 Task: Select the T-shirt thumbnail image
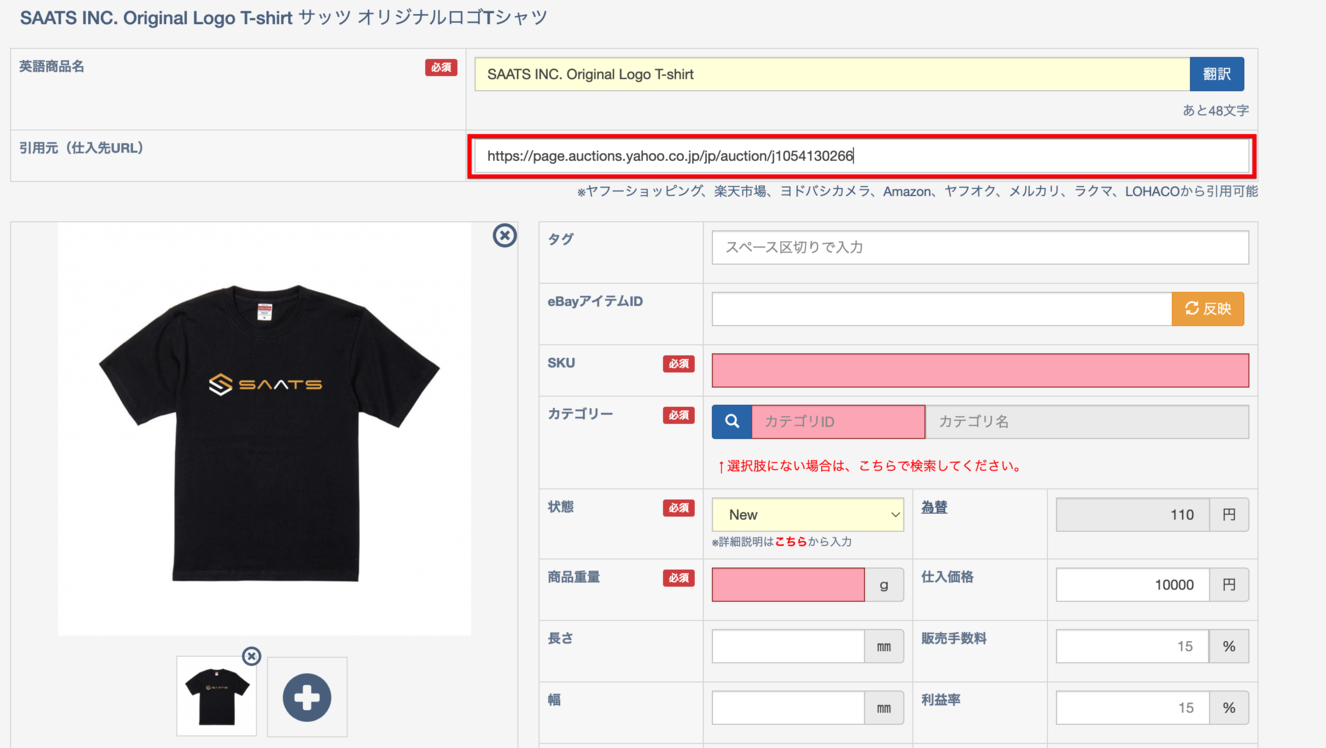(216, 697)
